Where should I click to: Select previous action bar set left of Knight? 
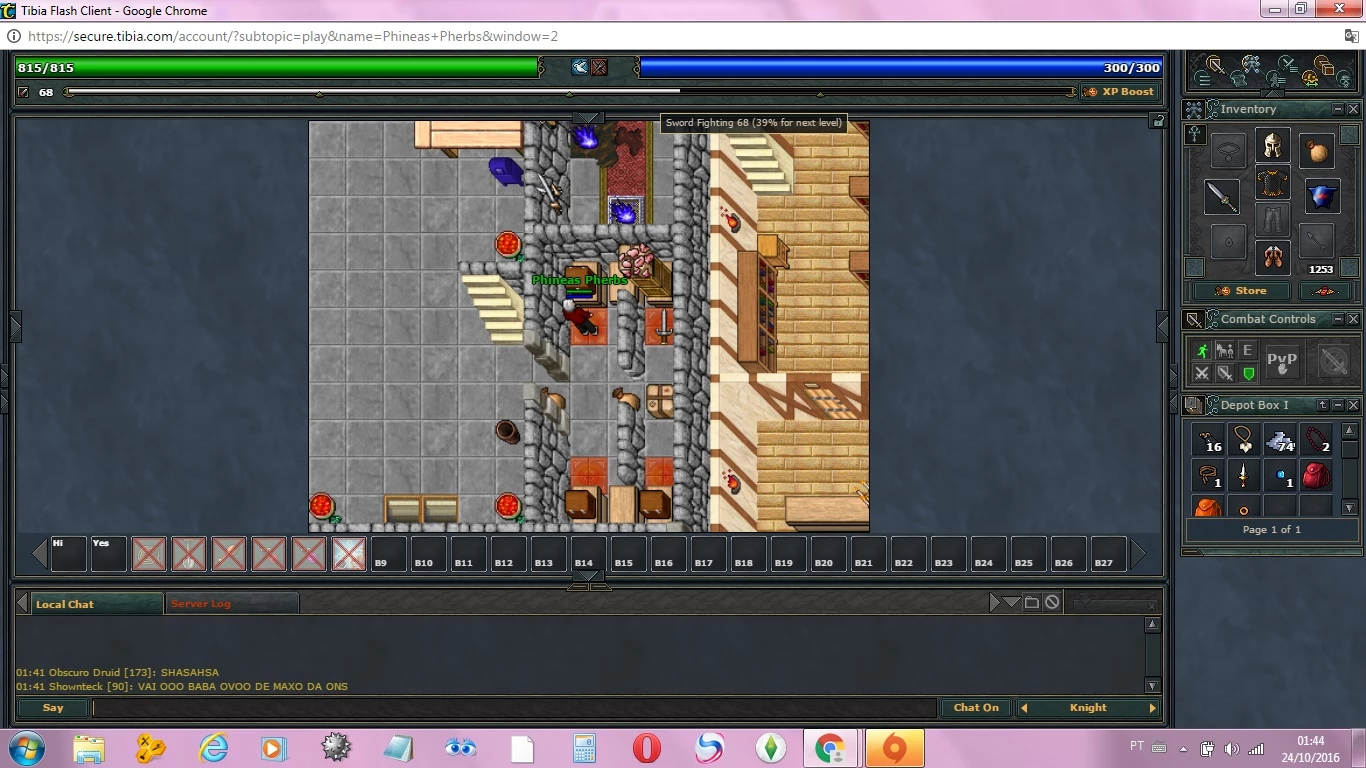click(1024, 708)
